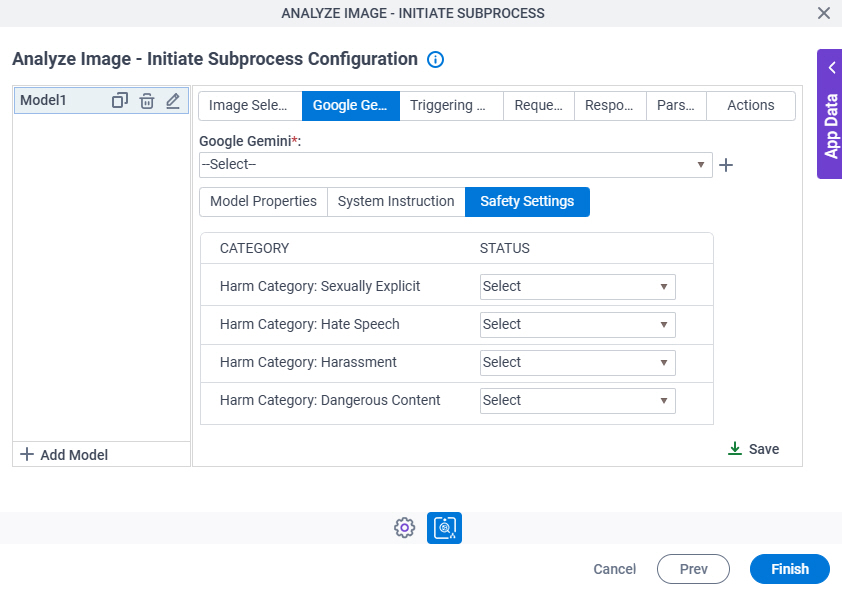Viewport: 842px width, 592px height.
Task: Switch to the Triggering tab
Action: [451, 105]
